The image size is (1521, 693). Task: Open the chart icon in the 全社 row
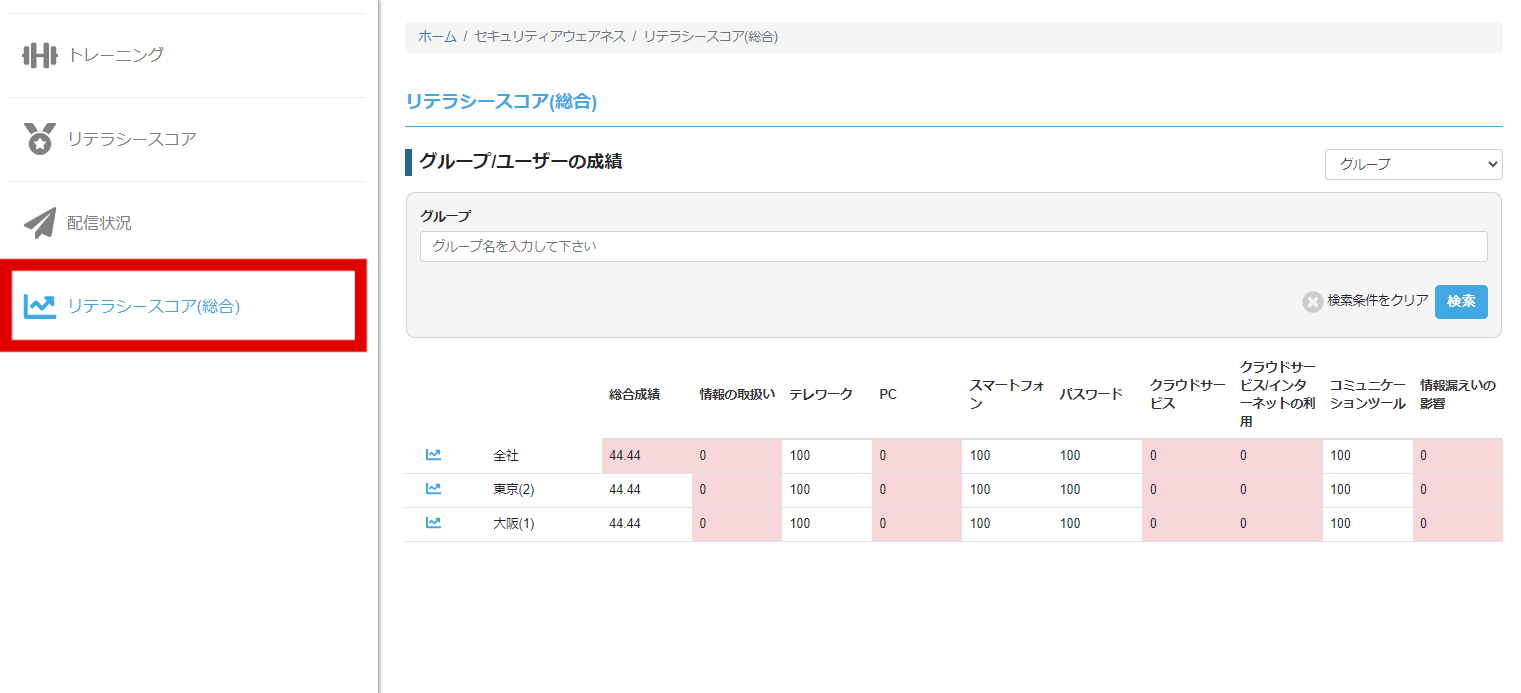point(433,455)
